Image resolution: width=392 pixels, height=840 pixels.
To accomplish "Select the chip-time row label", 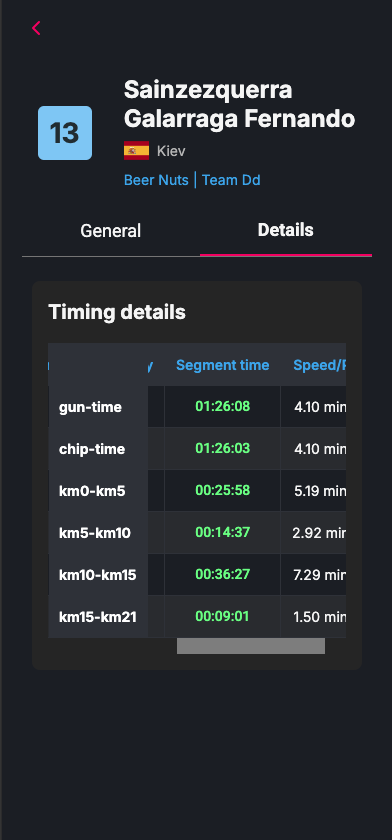I will click(92, 449).
